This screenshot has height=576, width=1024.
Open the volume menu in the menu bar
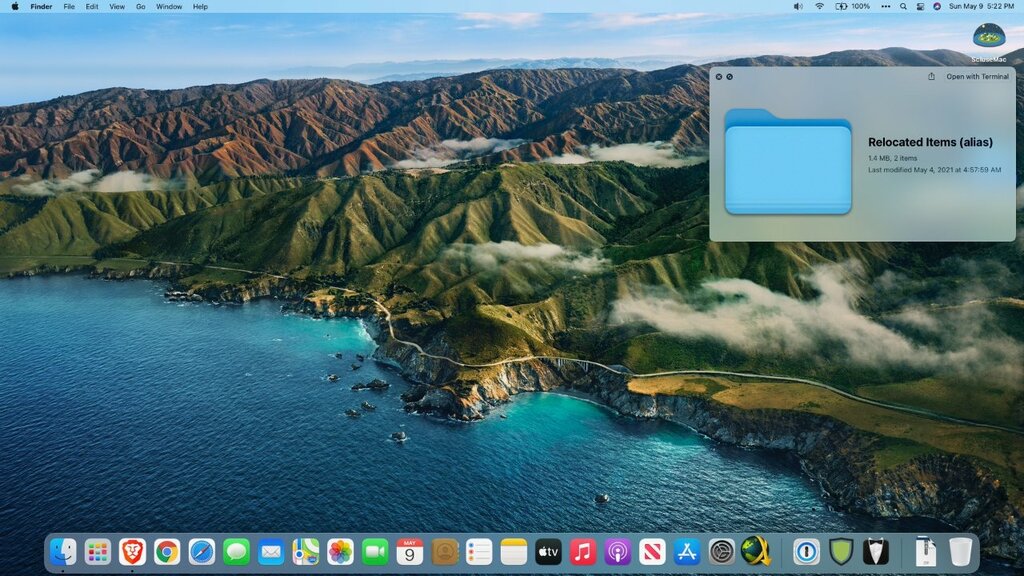tap(798, 6)
